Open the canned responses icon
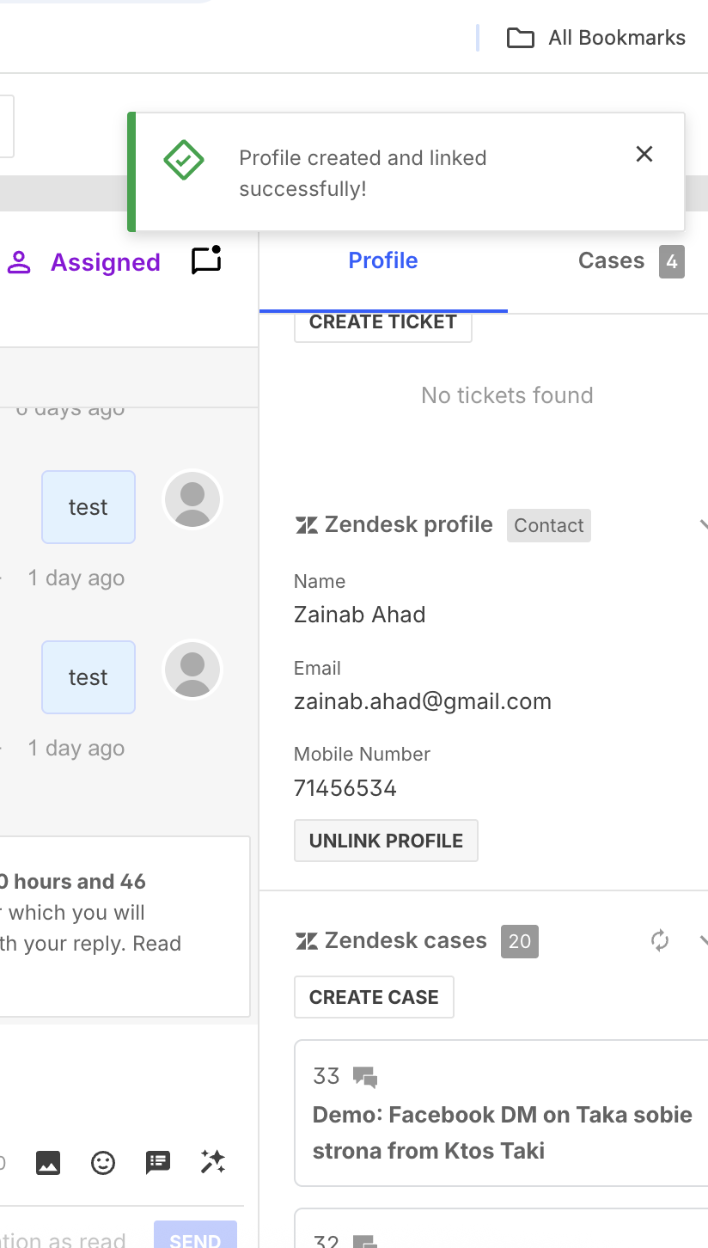This screenshot has height=1248, width=708. 158,1162
